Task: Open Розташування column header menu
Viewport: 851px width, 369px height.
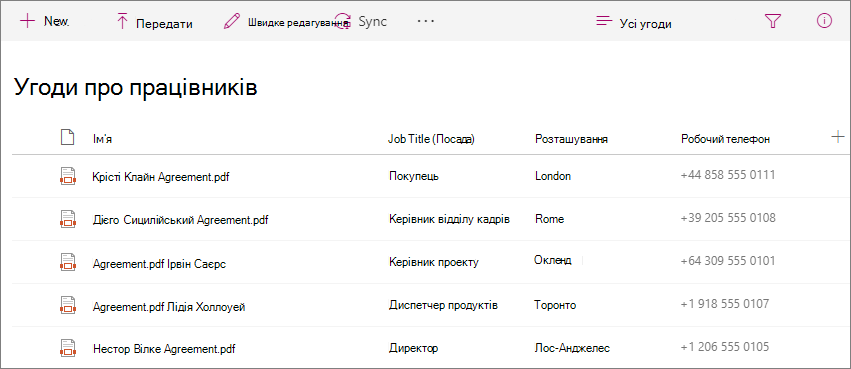Action: pos(571,139)
